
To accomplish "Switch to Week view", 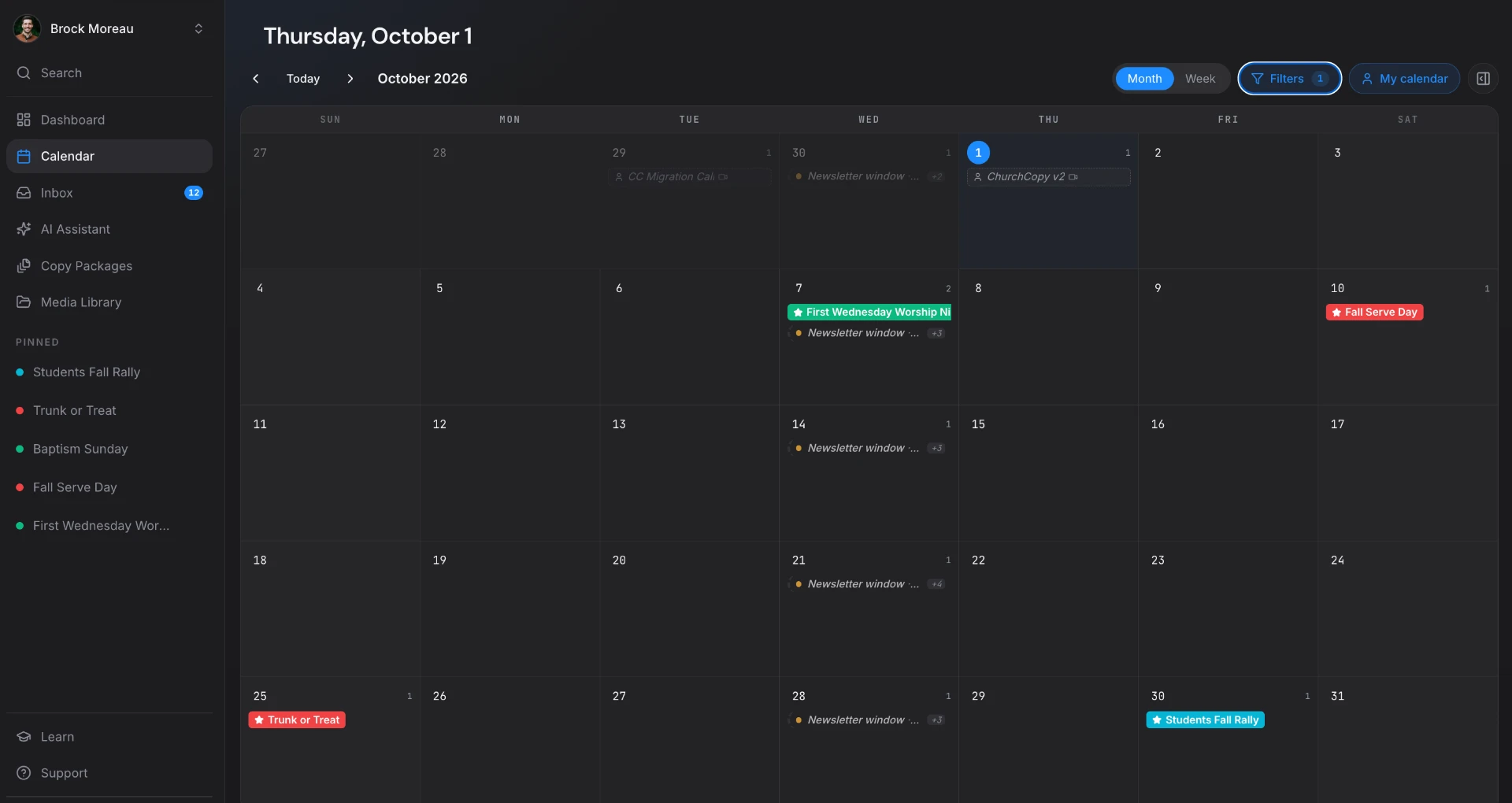I will 1200,79.
